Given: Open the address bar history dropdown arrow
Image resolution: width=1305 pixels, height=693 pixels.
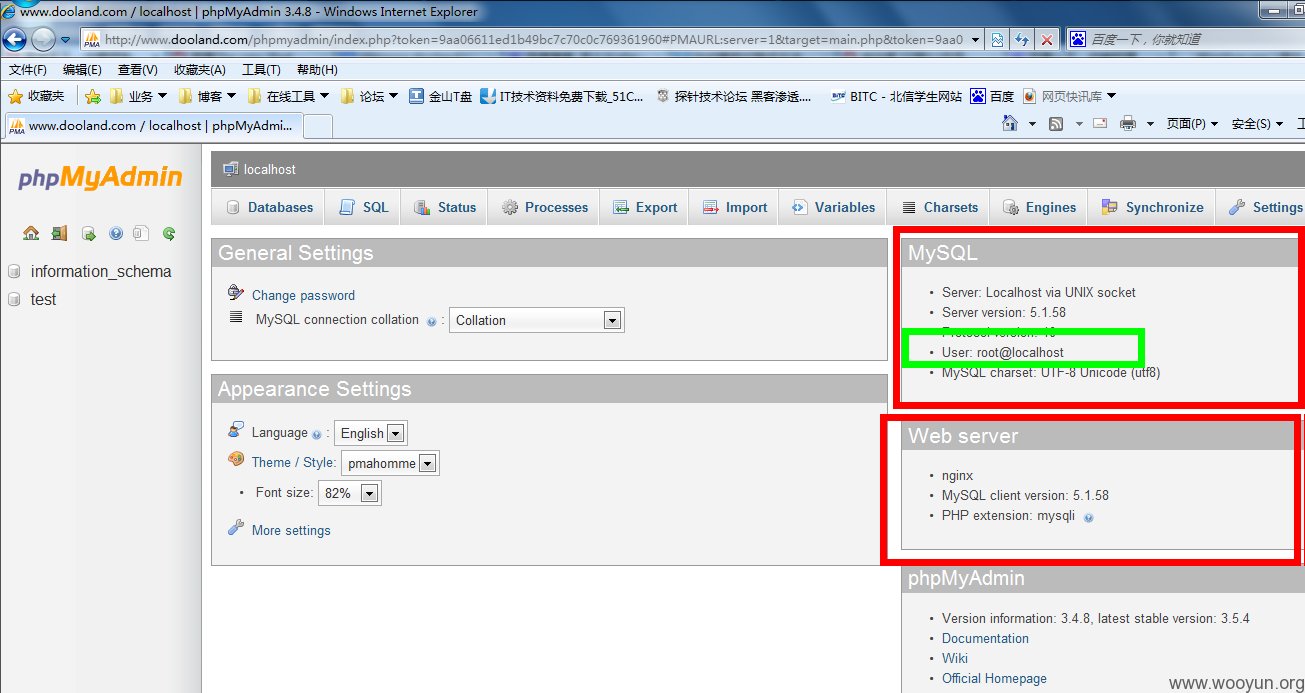Looking at the screenshot, I should pyautogui.click(x=975, y=40).
